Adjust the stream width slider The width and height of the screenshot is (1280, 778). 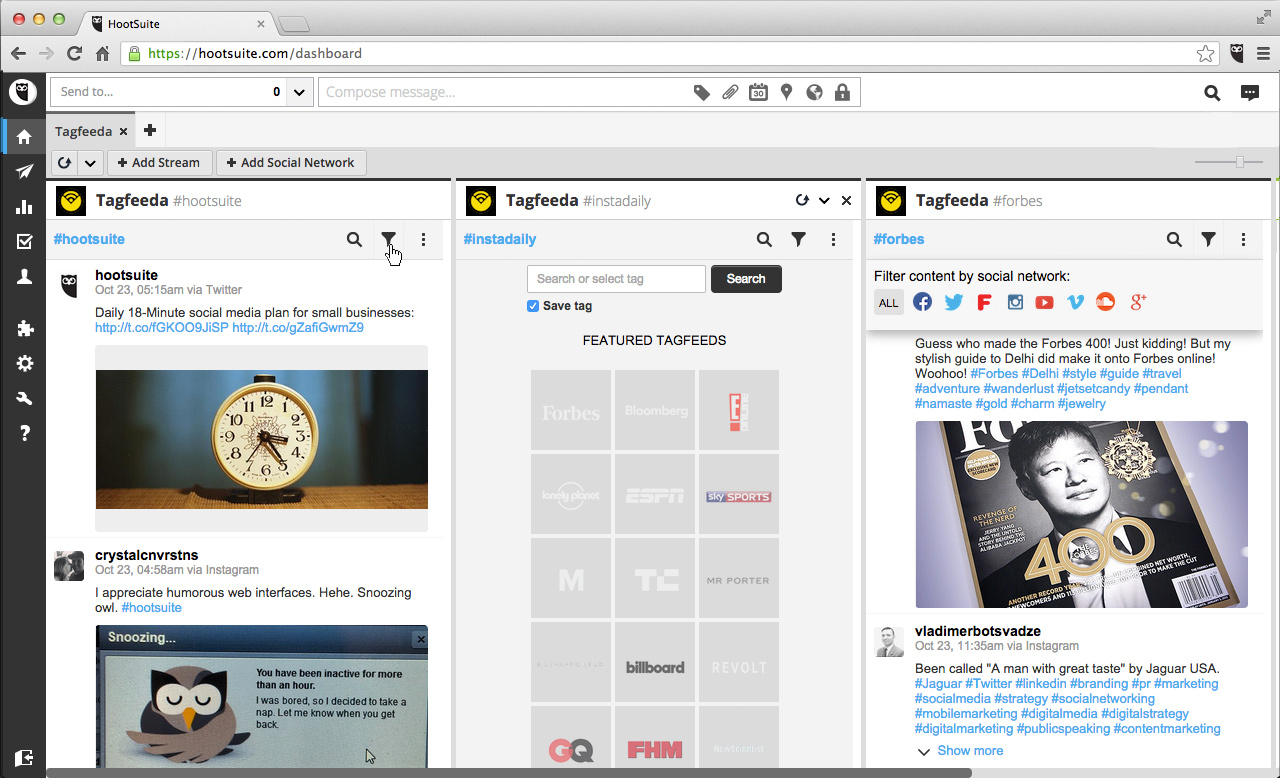pyautogui.click(x=1240, y=161)
